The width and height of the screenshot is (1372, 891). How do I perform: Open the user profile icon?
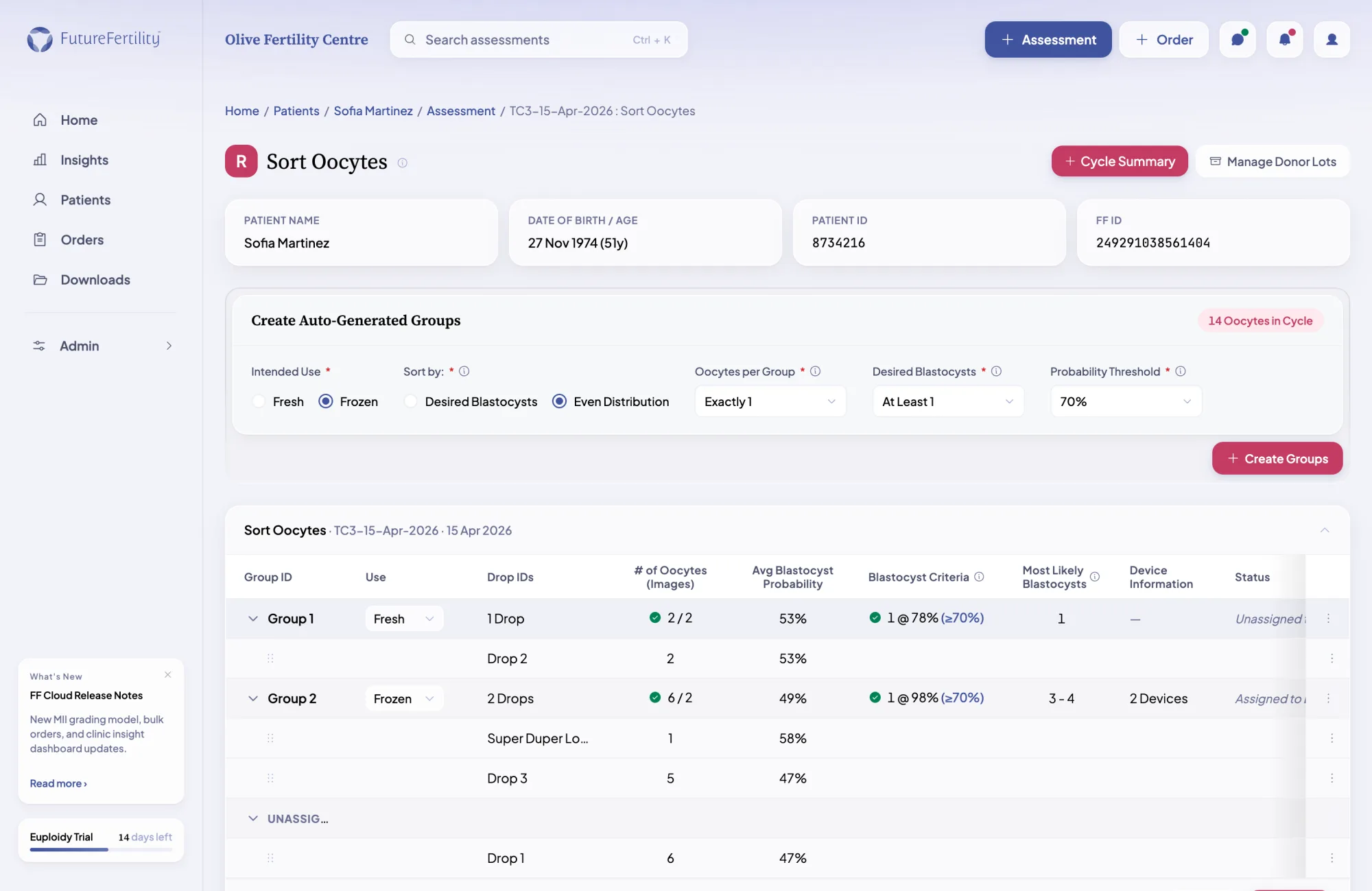1332,40
